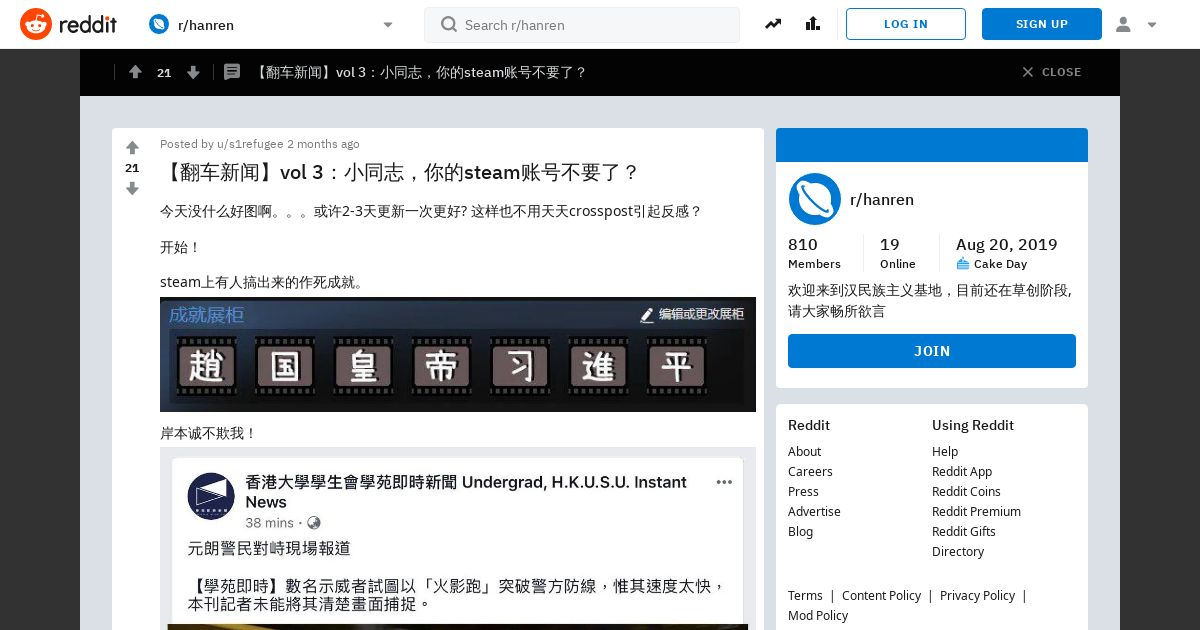Click the SIGN UP button
The width and height of the screenshot is (1200, 630).
(x=1042, y=24)
